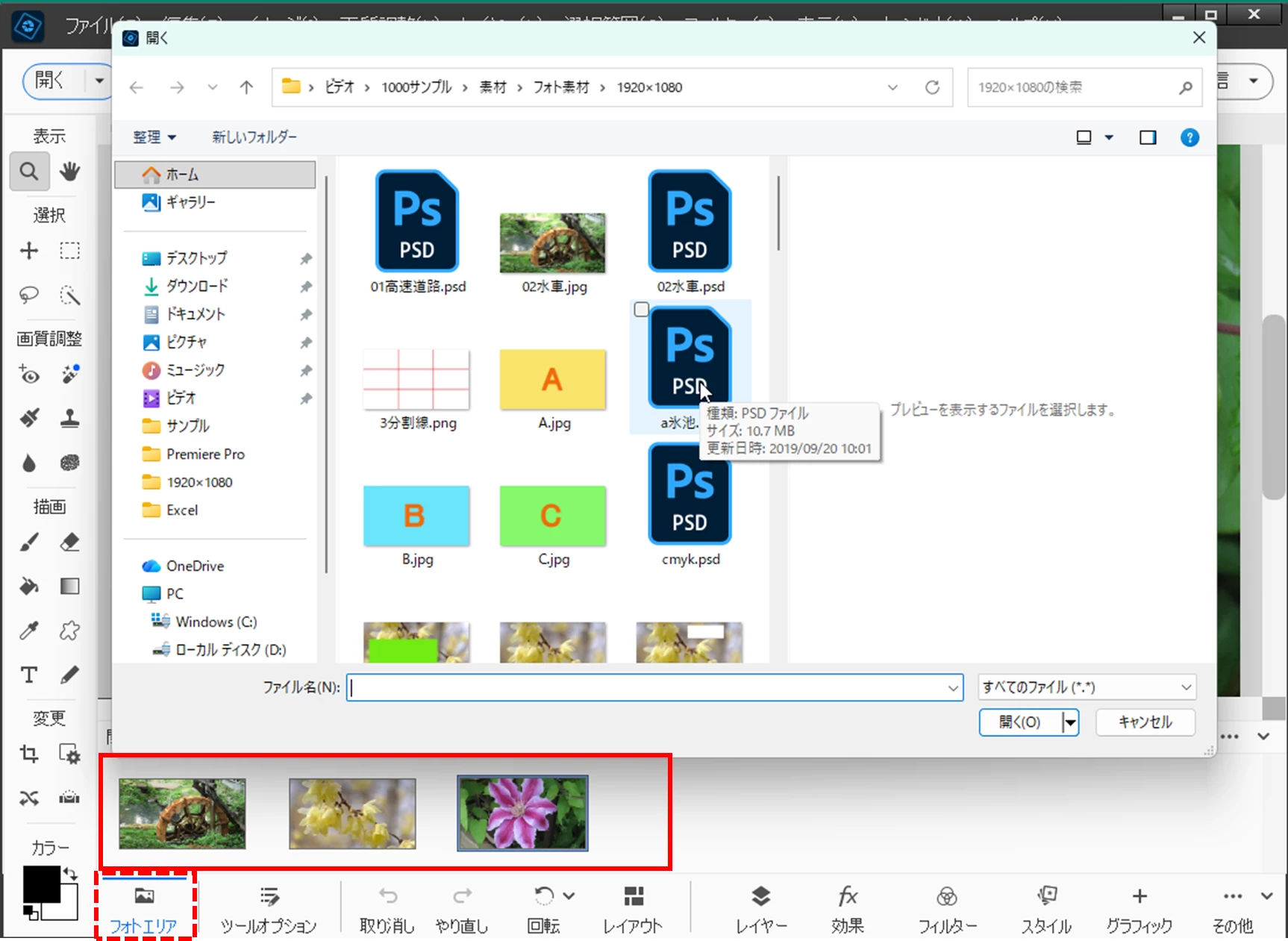The height and width of the screenshot is (941, 1288).
Task: Pick the Quick Selection tool
Action: 70,296
